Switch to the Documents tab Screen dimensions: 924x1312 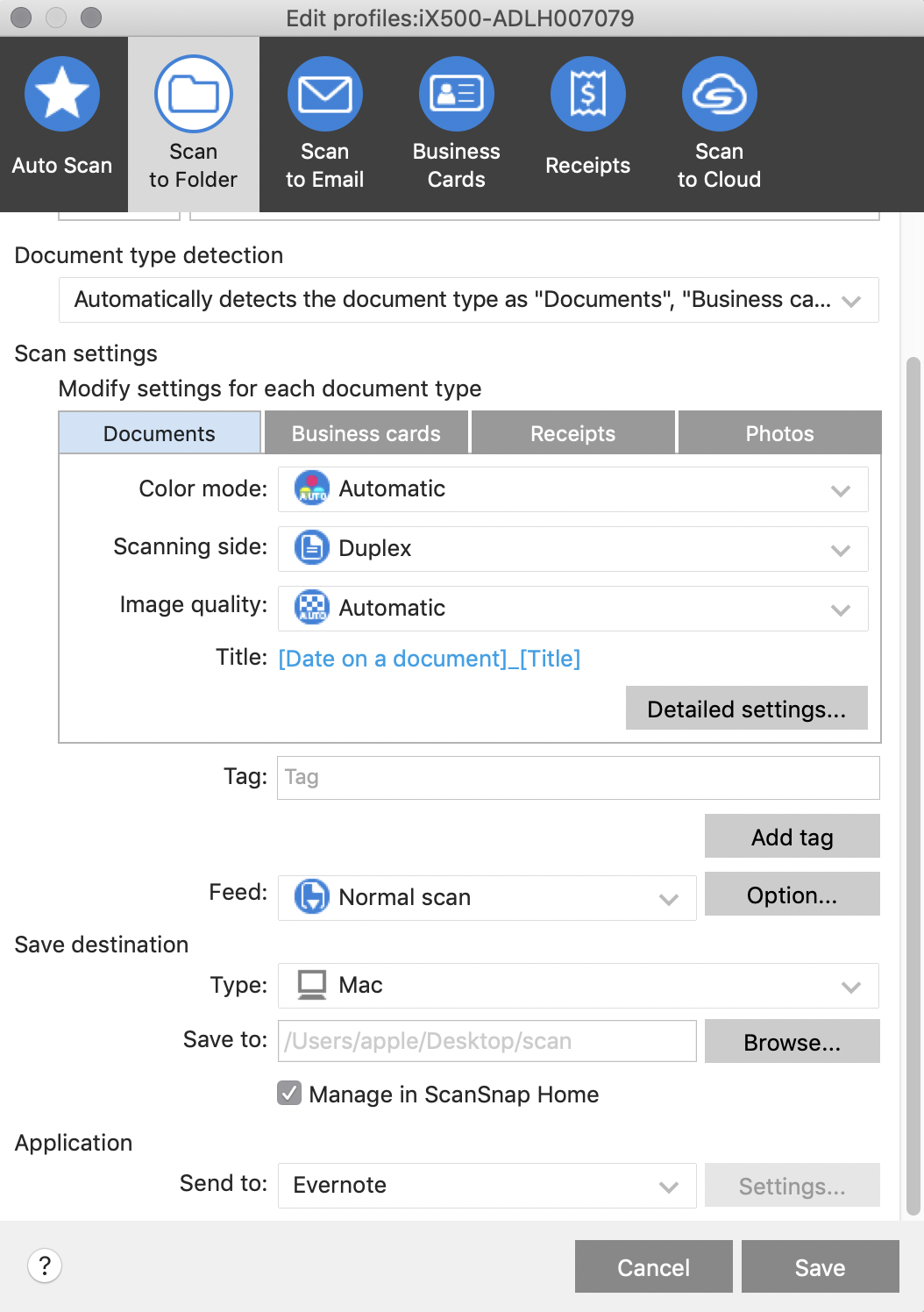click(x=160, y=433)
